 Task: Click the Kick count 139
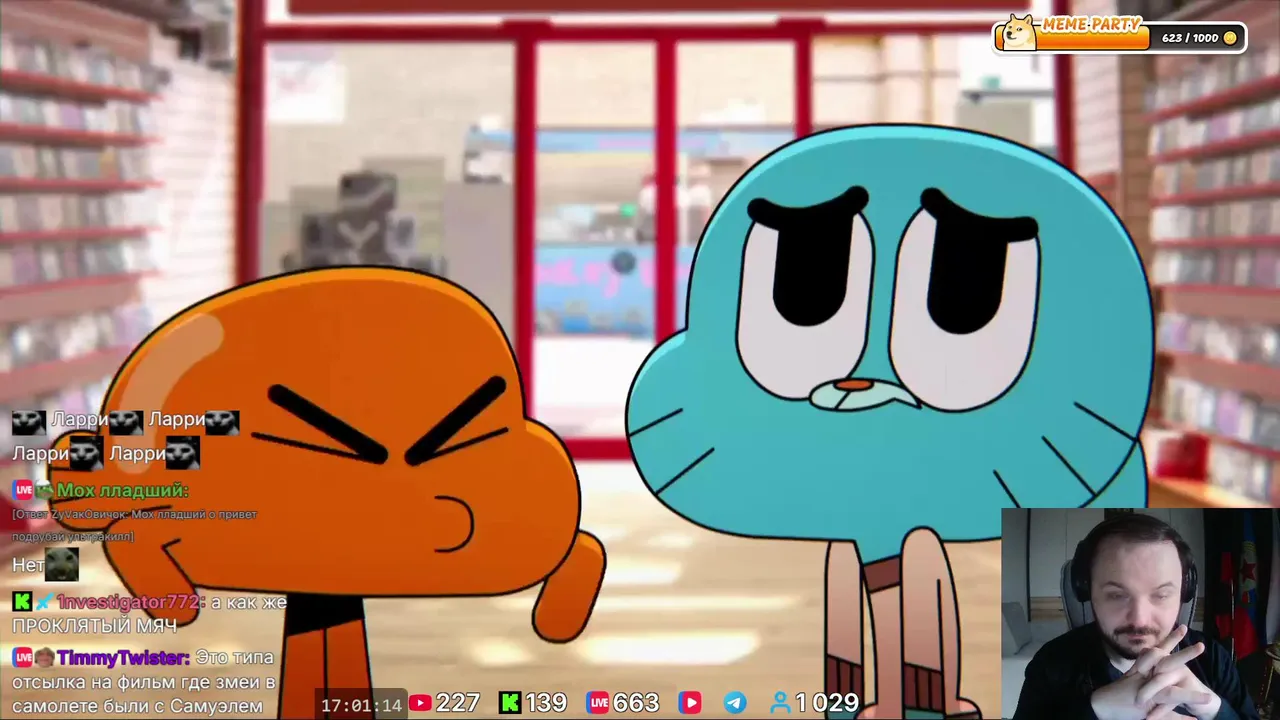[x=546, y=703]
